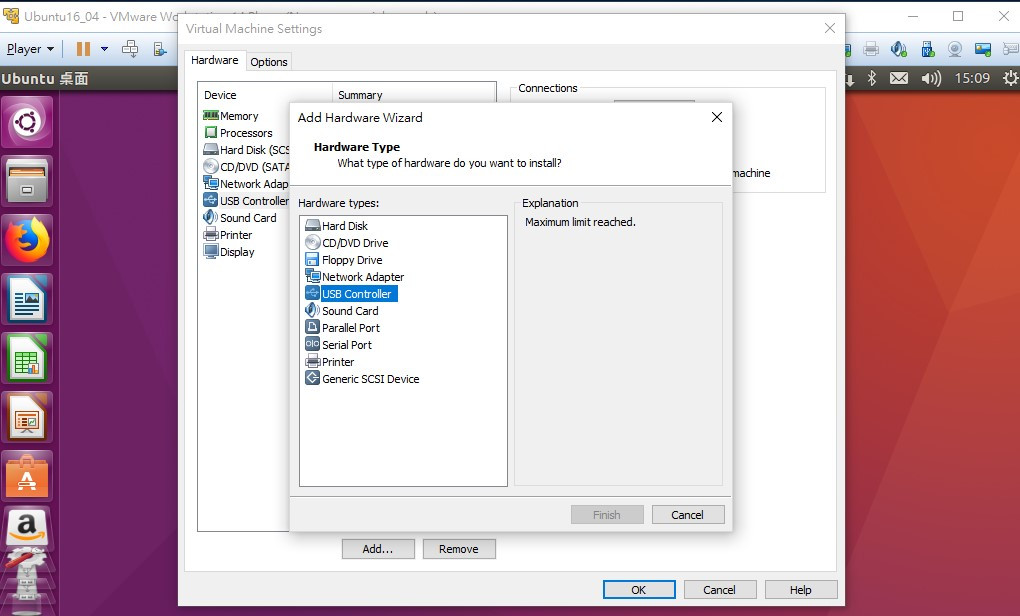This screenshot has height=616, width=1020.
Task: Select Serial Port hardware type
Action: [x=339, y=344]
